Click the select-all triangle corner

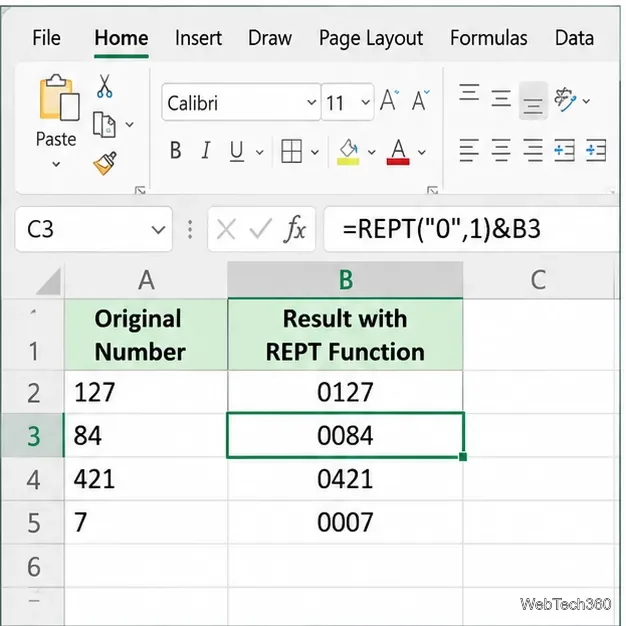click(x=49, y=281)
